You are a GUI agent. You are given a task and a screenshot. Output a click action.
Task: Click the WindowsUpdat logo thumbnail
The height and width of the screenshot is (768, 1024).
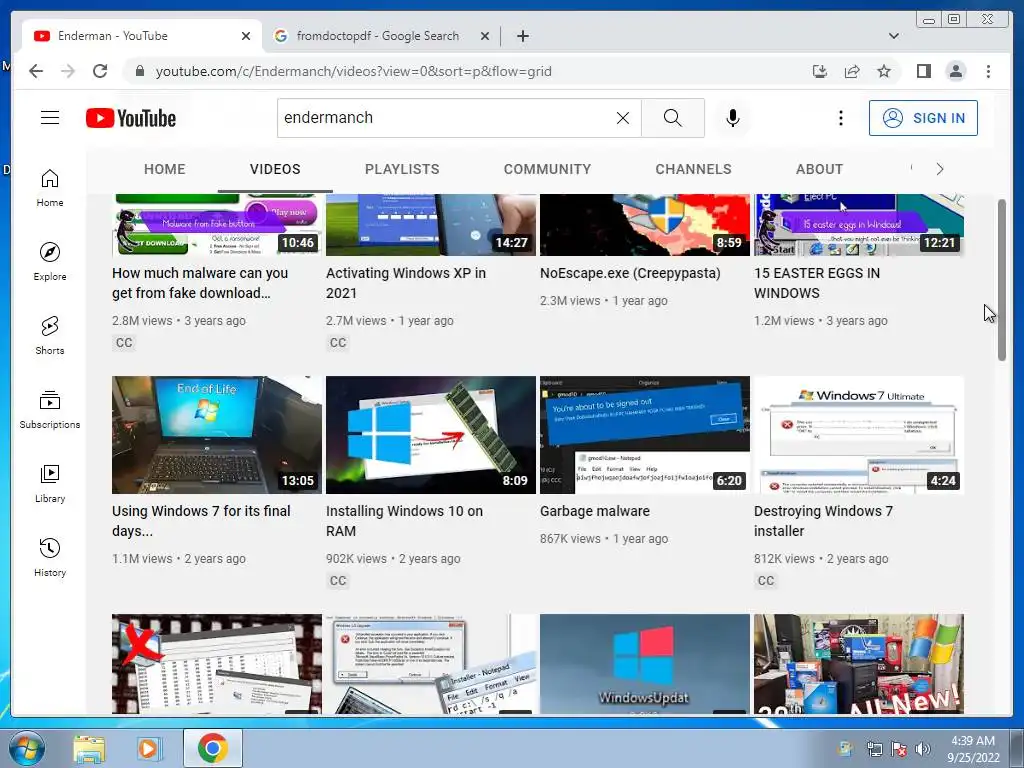point(645,664)
